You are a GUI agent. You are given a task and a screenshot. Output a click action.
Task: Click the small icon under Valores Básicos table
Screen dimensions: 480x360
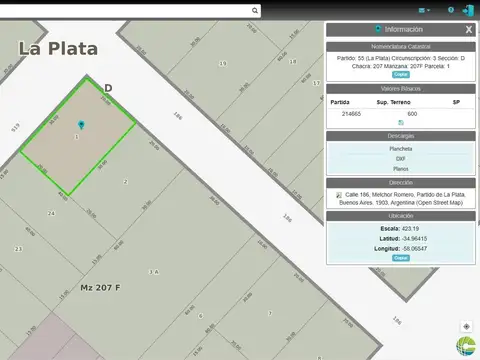[x=401, y=123]
